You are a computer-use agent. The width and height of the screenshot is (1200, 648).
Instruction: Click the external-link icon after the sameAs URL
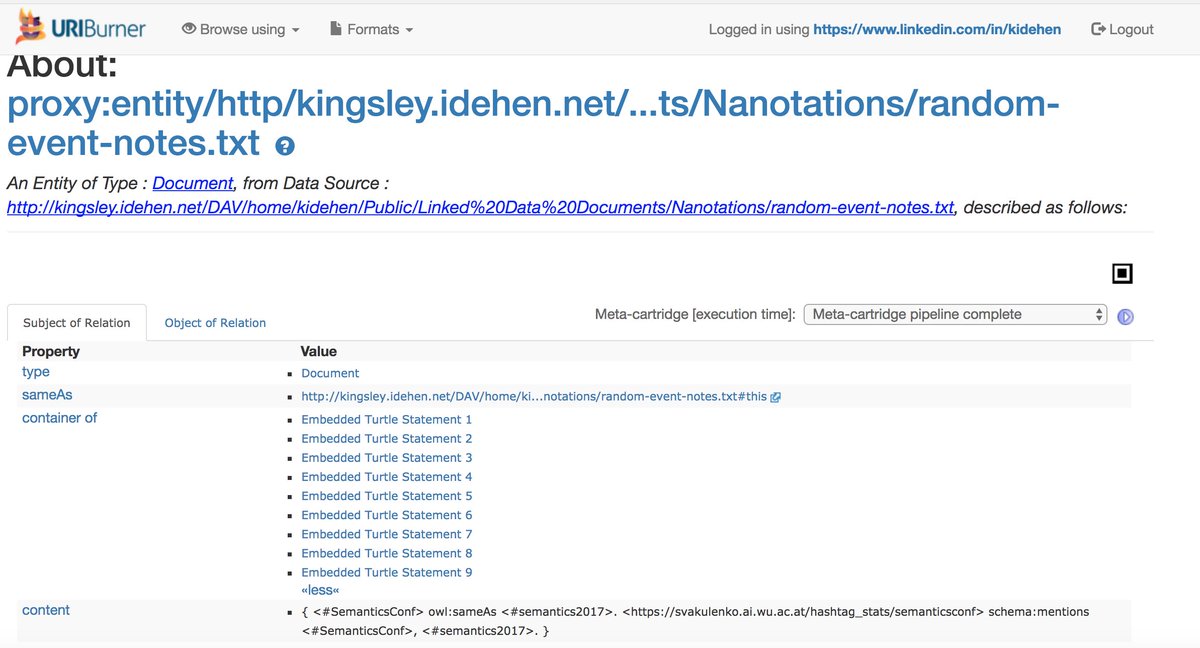point(775,396)
